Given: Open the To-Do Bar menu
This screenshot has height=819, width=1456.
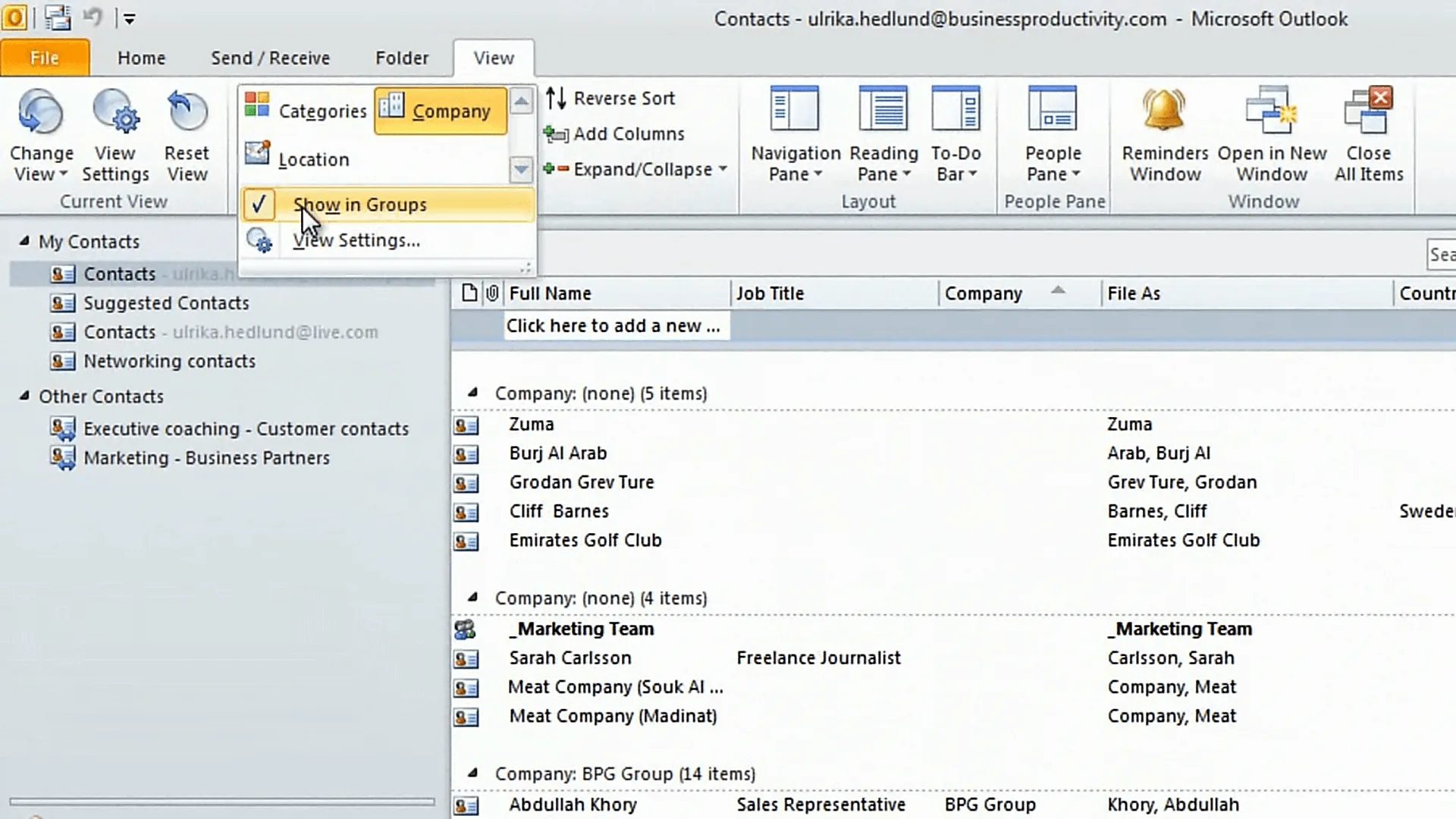Looking at the screenshot, I should point(955,135).
